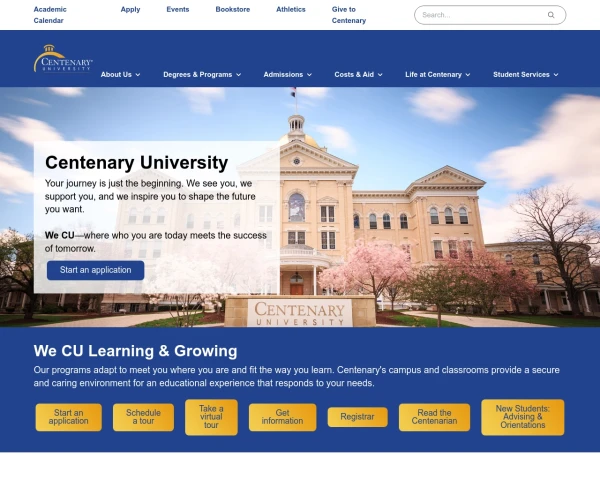Click the Centenary University logo

pyautogui.click(x=63, y=58)
